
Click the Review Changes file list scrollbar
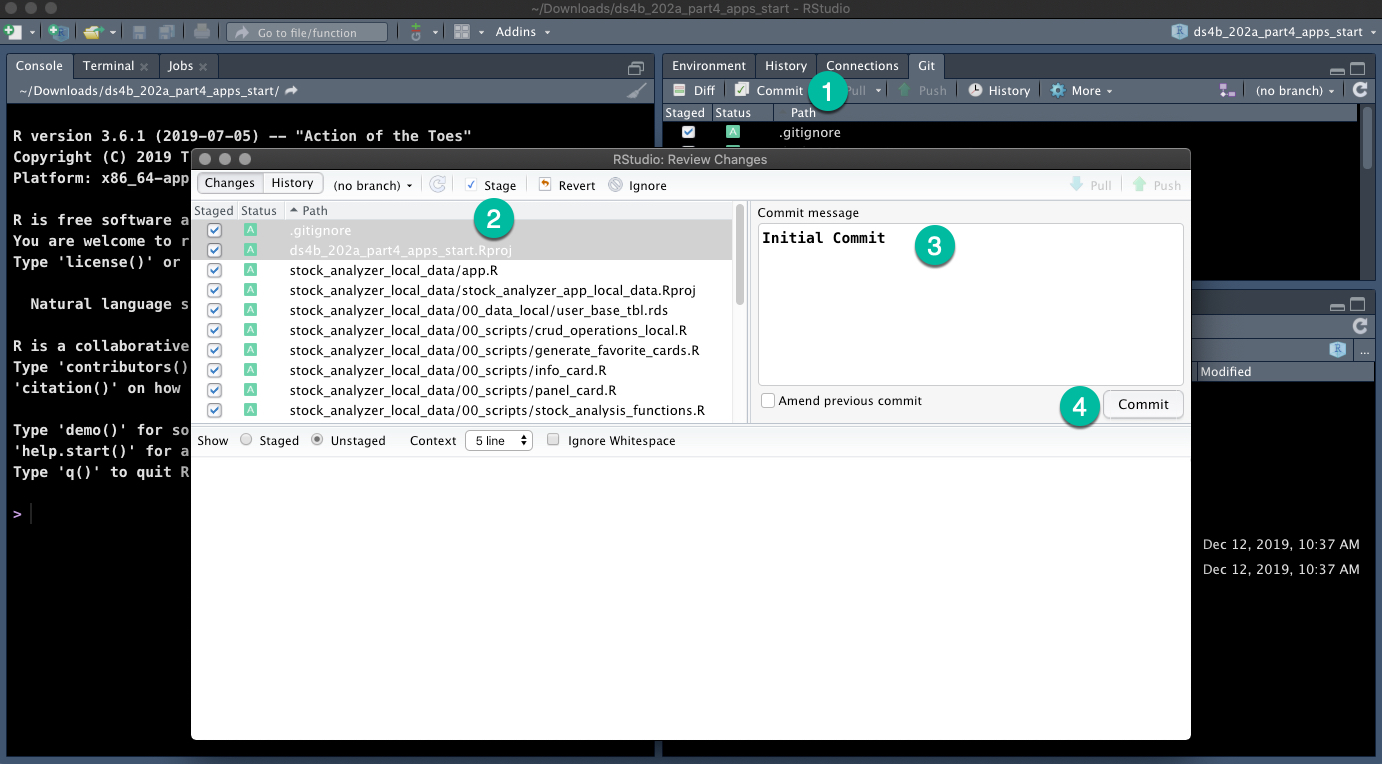pyautogui.click(x=740, y=255)
